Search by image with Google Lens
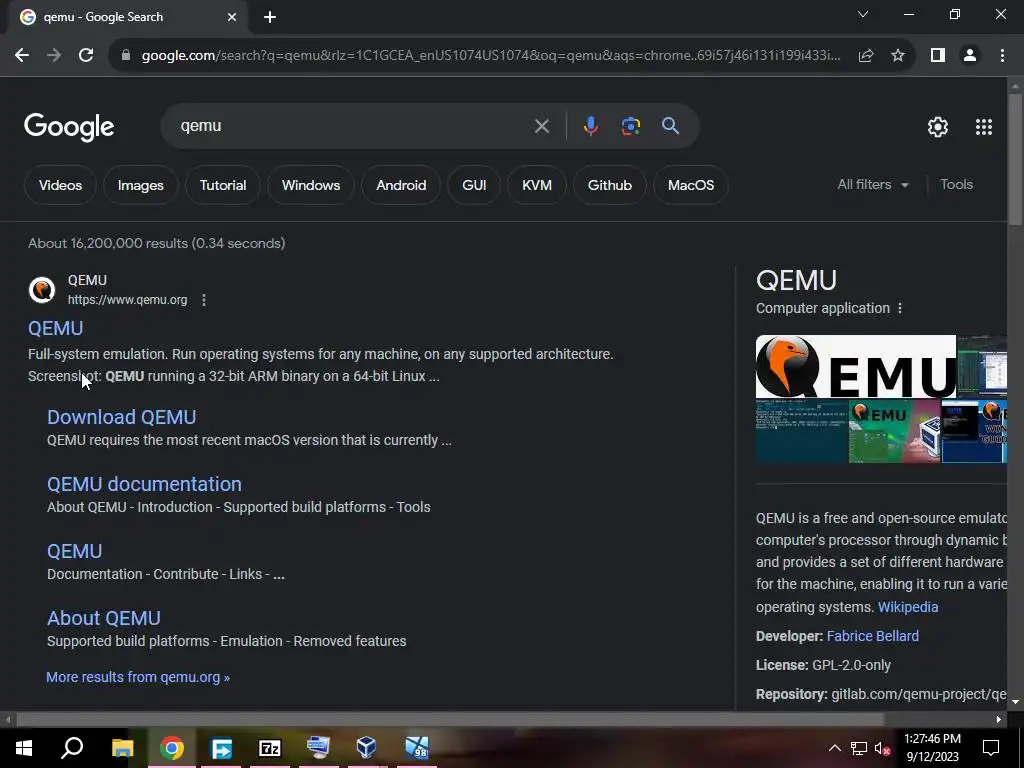The image size is (1024, 768). point(630,126)
